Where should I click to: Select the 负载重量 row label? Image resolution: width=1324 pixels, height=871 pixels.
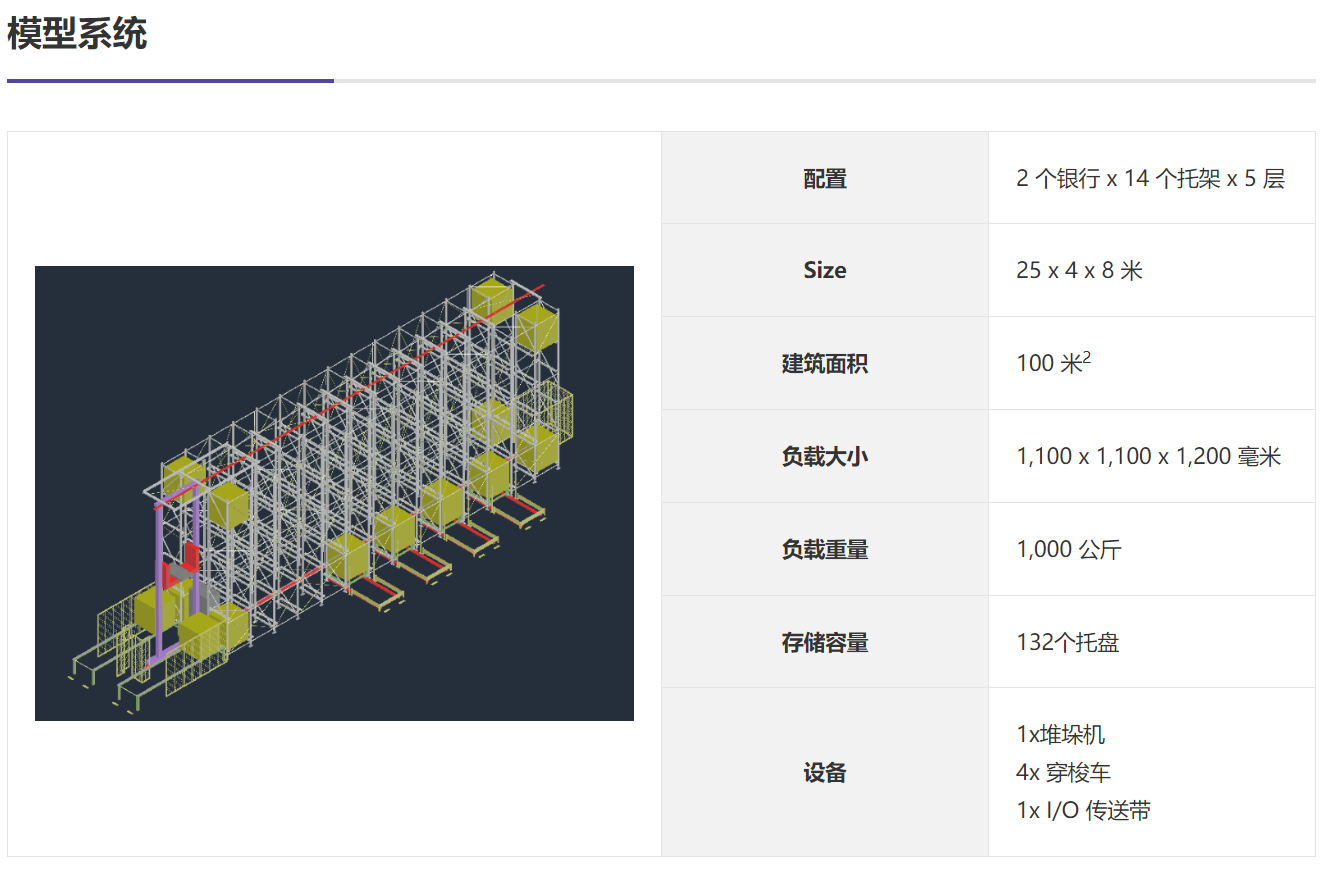[825, 549]
